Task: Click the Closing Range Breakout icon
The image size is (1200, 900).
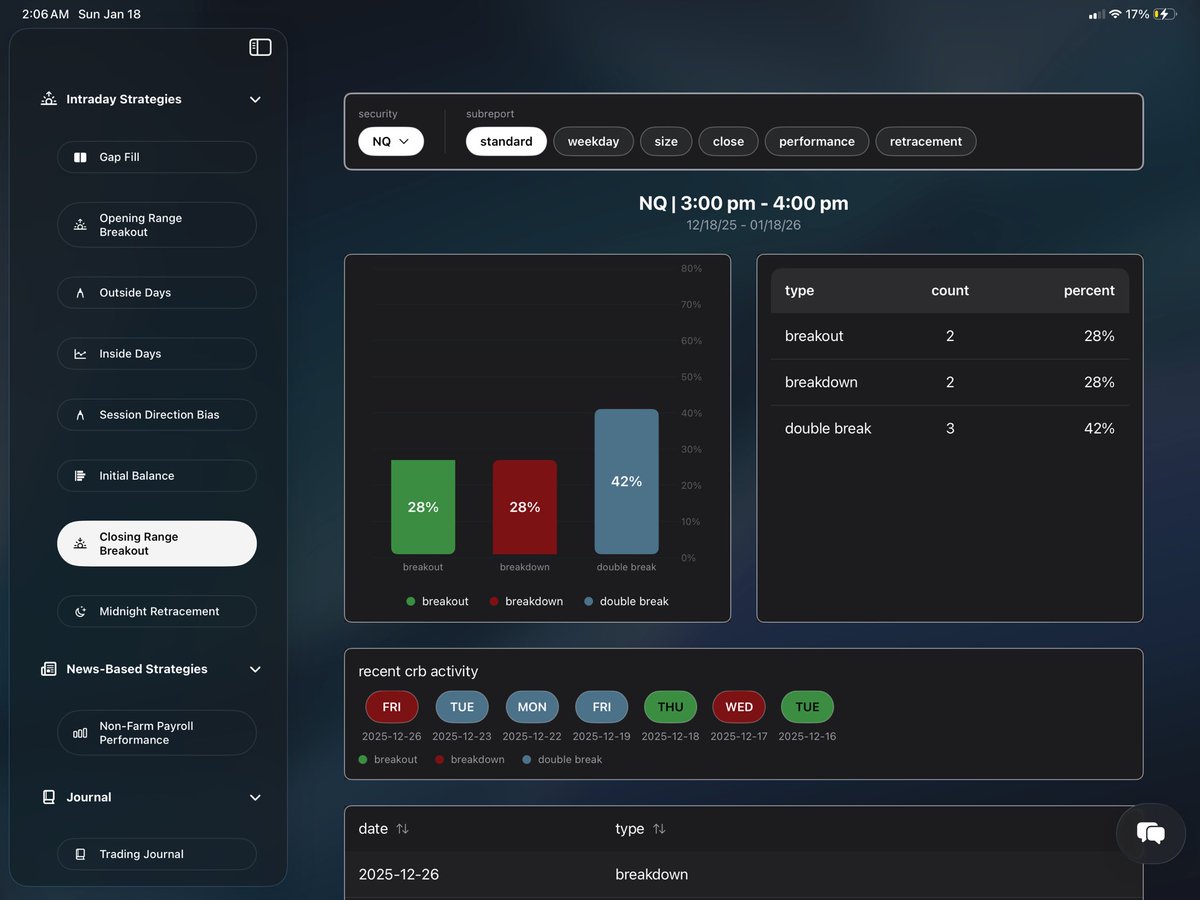Action: (x=80, y=544)
